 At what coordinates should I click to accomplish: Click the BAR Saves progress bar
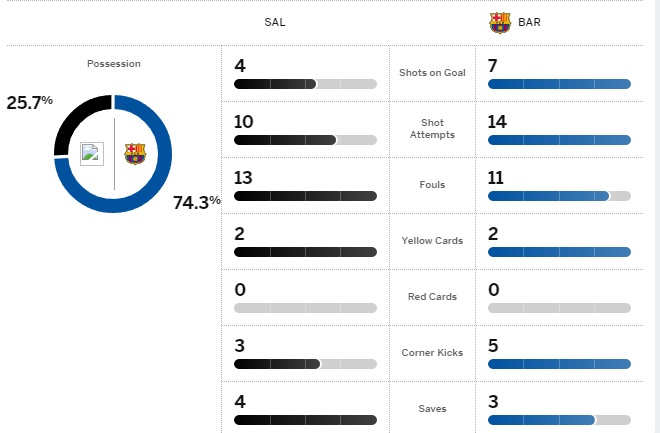point(559,420)
